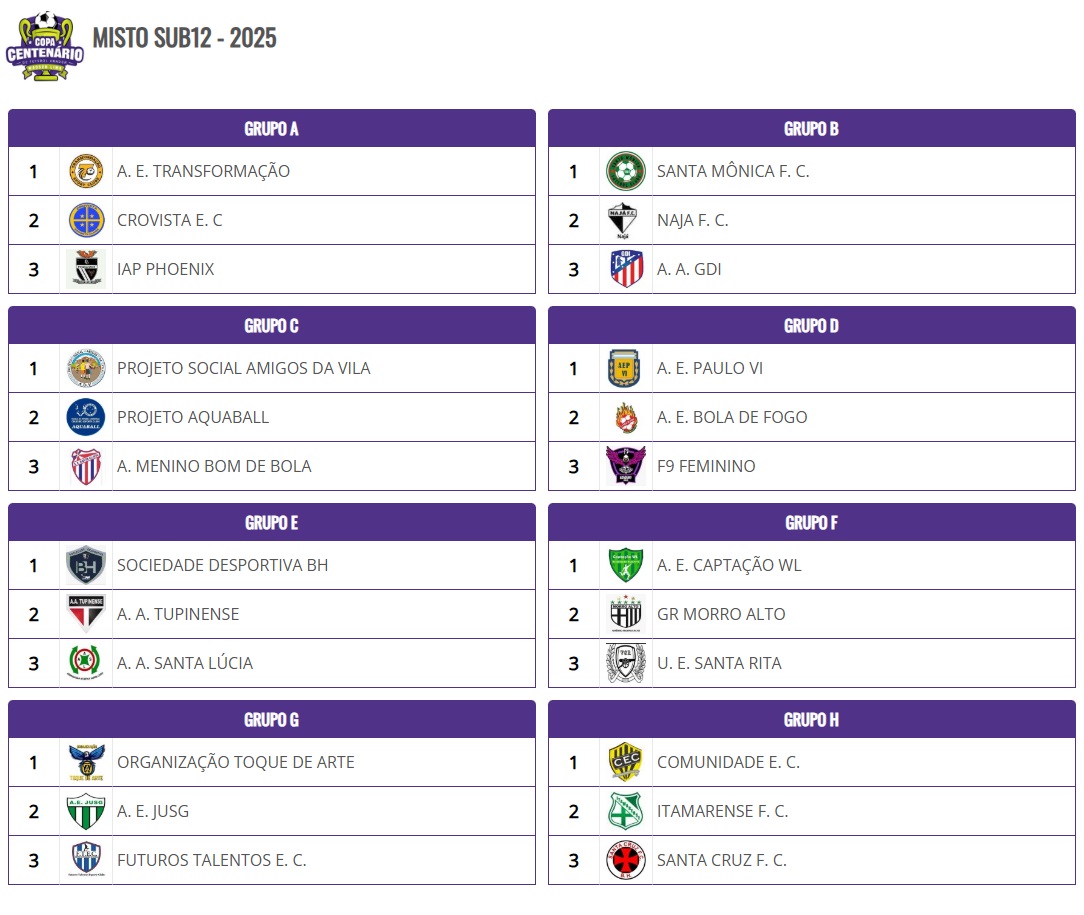The height and width of the screenshot is (915, 1084).
Task: Click the A. A. GDI striped shield crest
Action: (626, 269)
